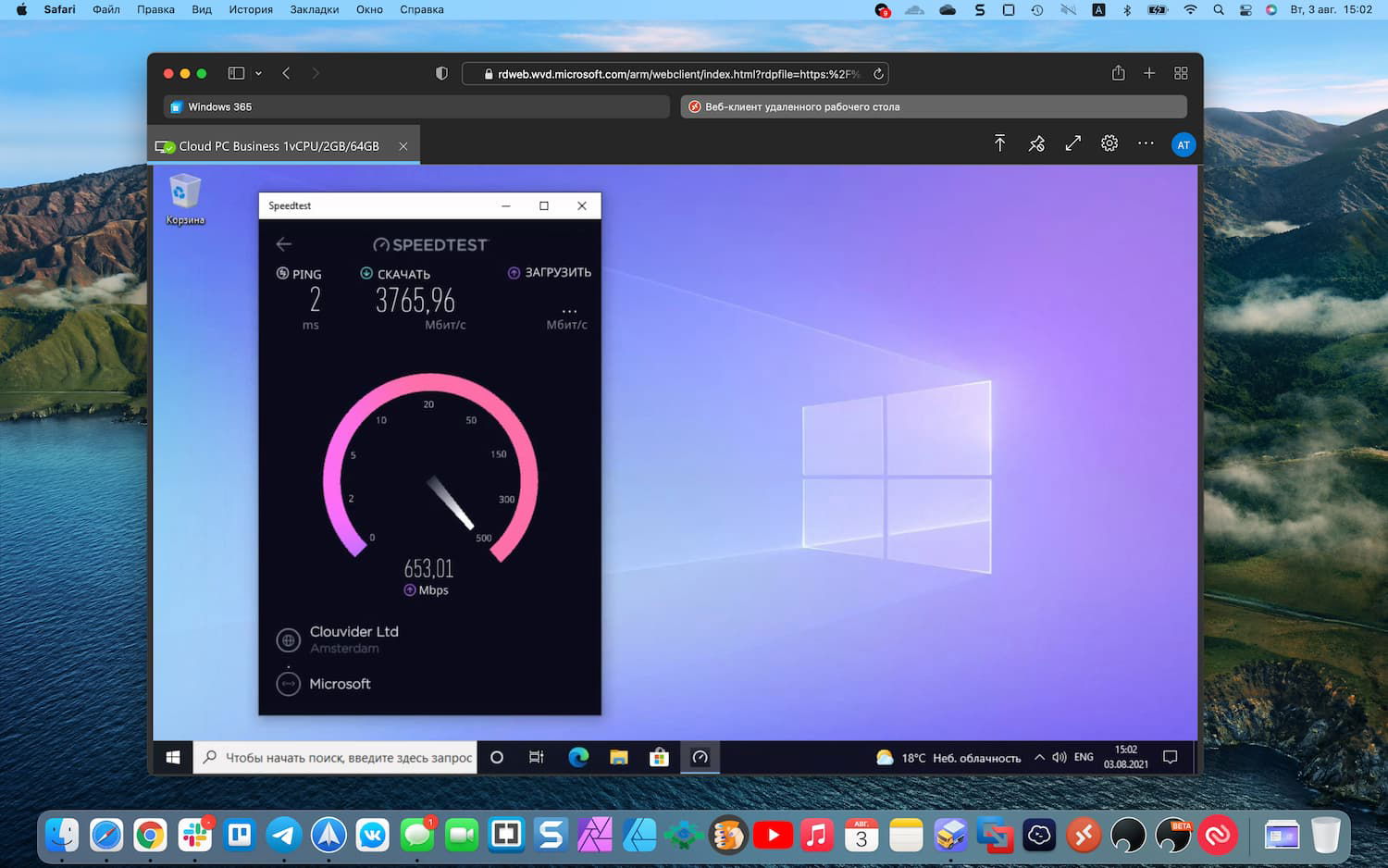
Task: Show hidden icons in Windows tray
Action: pyautogui.click(x=1039, y=758)
